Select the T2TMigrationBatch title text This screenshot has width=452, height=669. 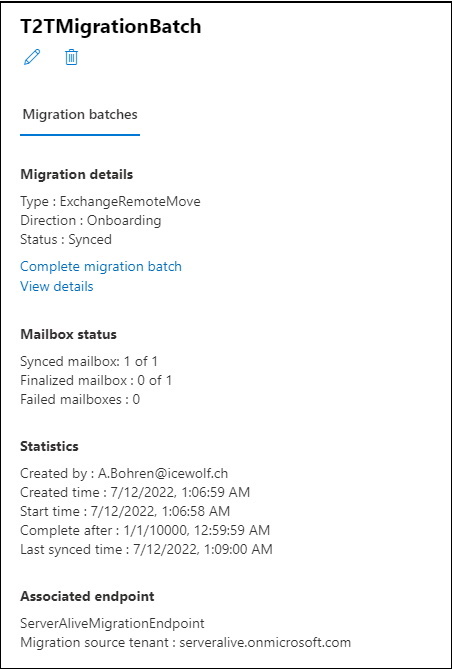[x=111, y=26]
